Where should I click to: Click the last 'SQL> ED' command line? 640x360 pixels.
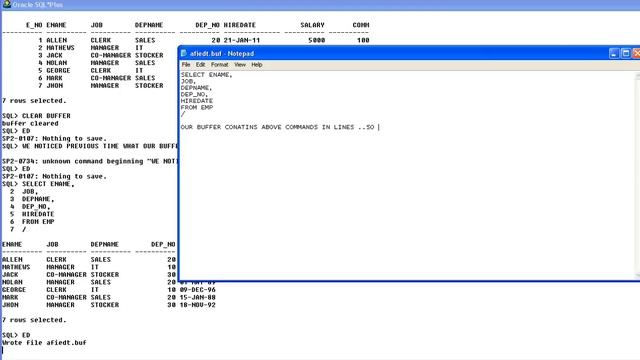pyautogui.click(x=16, y=335)
